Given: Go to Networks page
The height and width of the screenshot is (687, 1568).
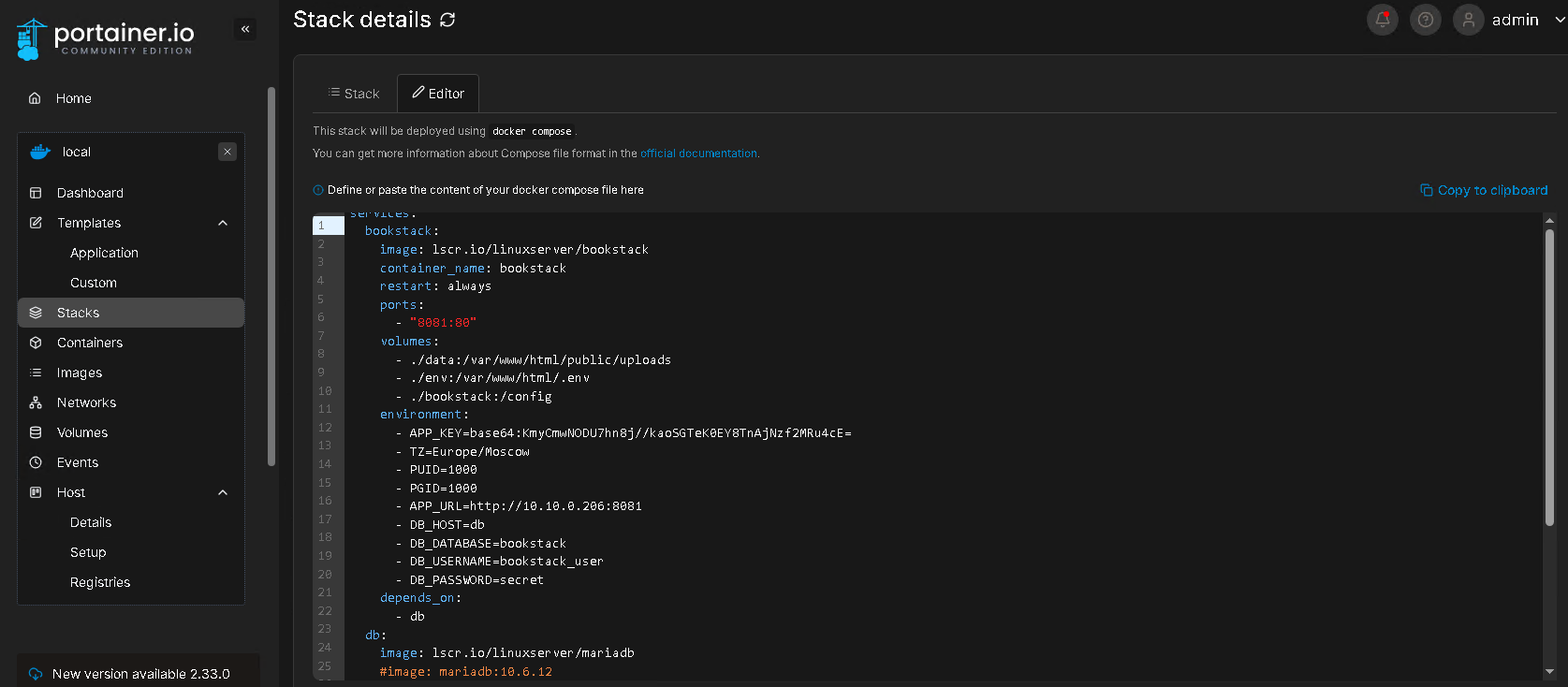Looking at the screenshot, I should 86,402.
